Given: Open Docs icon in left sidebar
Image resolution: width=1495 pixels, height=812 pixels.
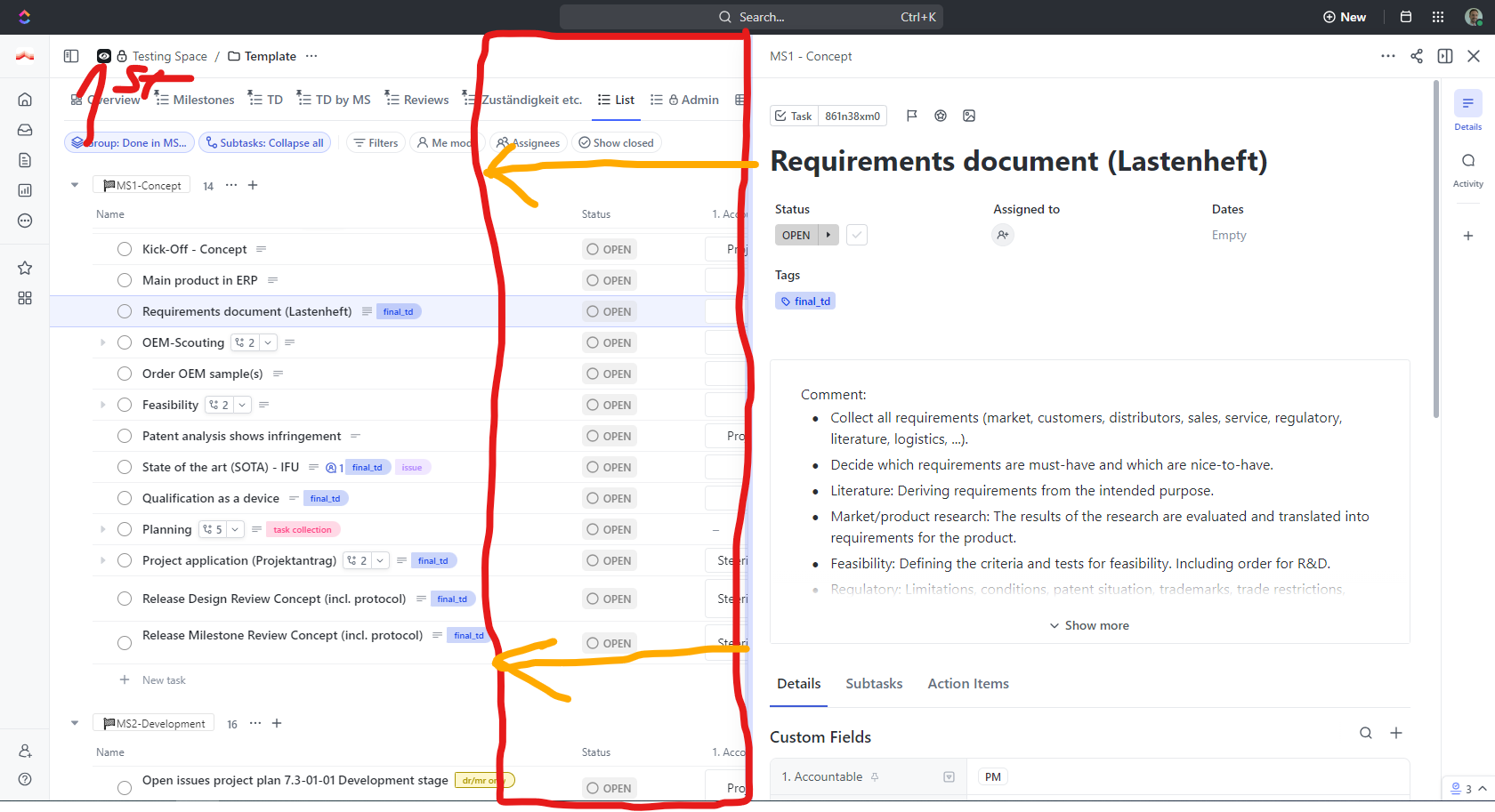Looking at the screenshot, I should (x=25, y=160).
